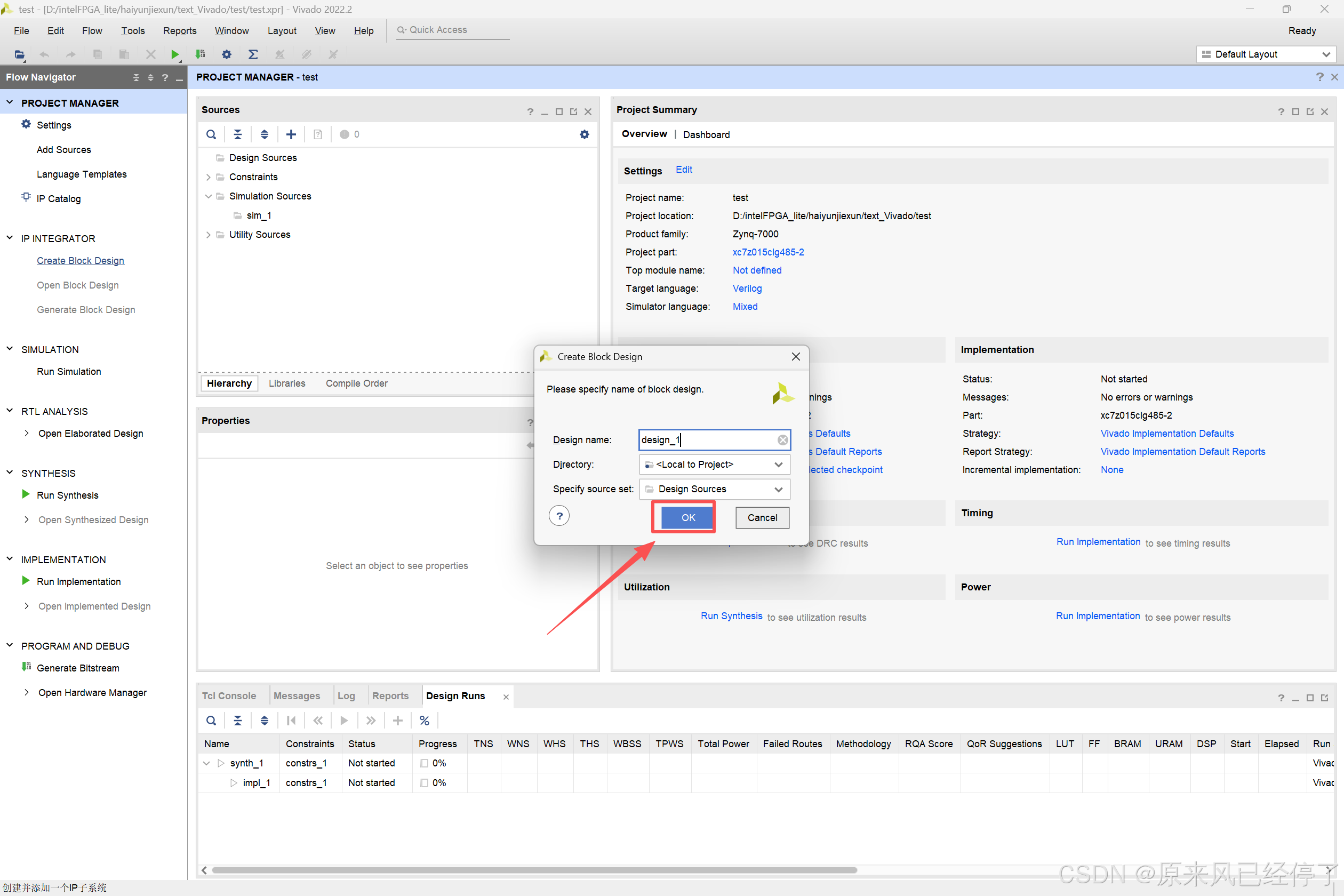This screenshot has width=1344, height=896.
Task: Expand the Constraints tree node
Action: [x=208, y=177]
